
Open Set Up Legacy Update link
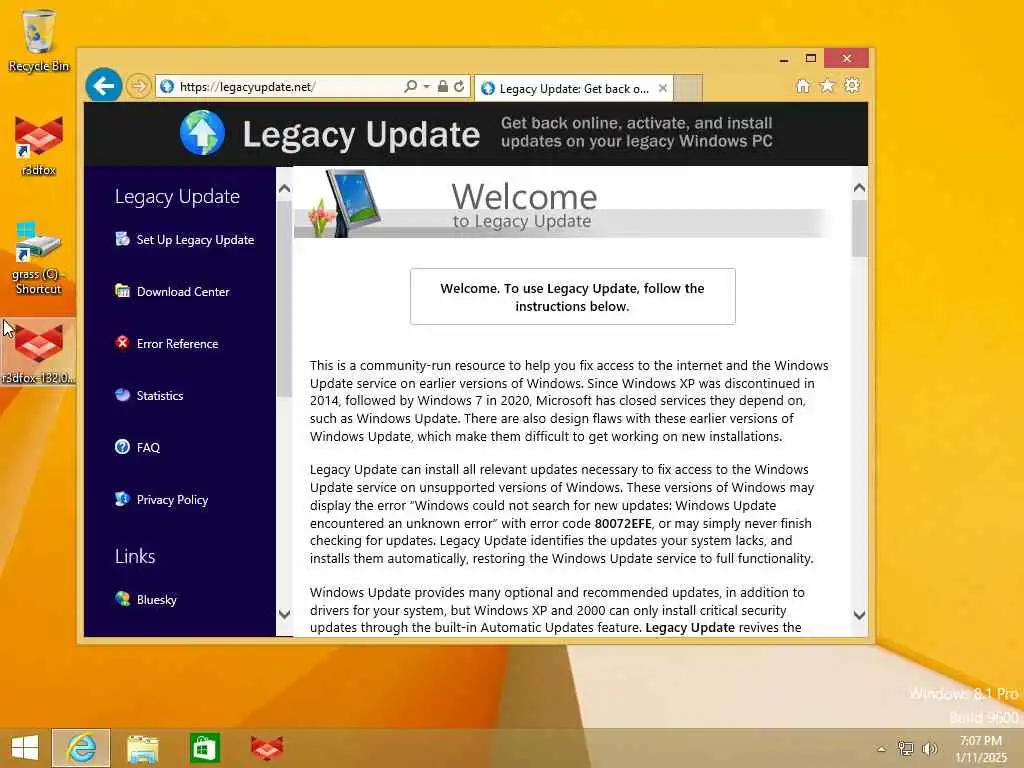pos(195,240)
